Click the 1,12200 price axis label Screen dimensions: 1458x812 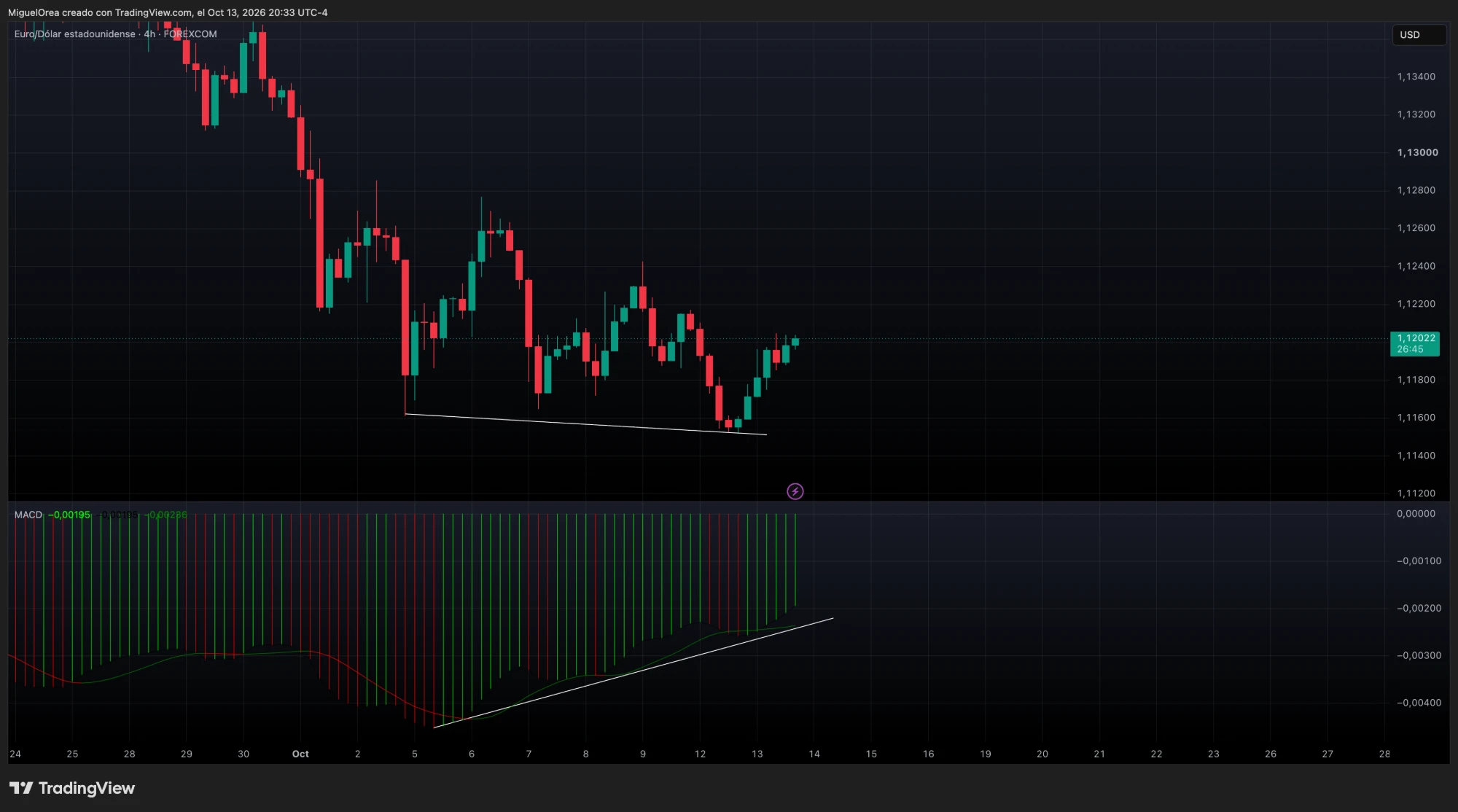[x=1416, y=304]
